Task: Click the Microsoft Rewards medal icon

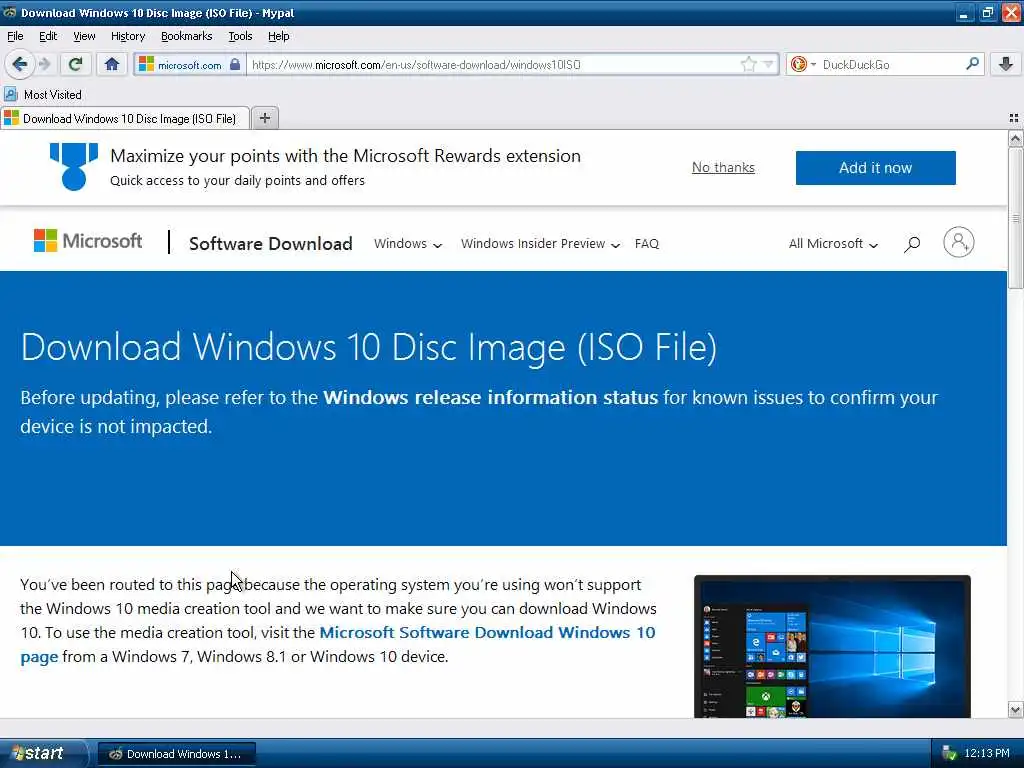Action: (x=74, y=167)
